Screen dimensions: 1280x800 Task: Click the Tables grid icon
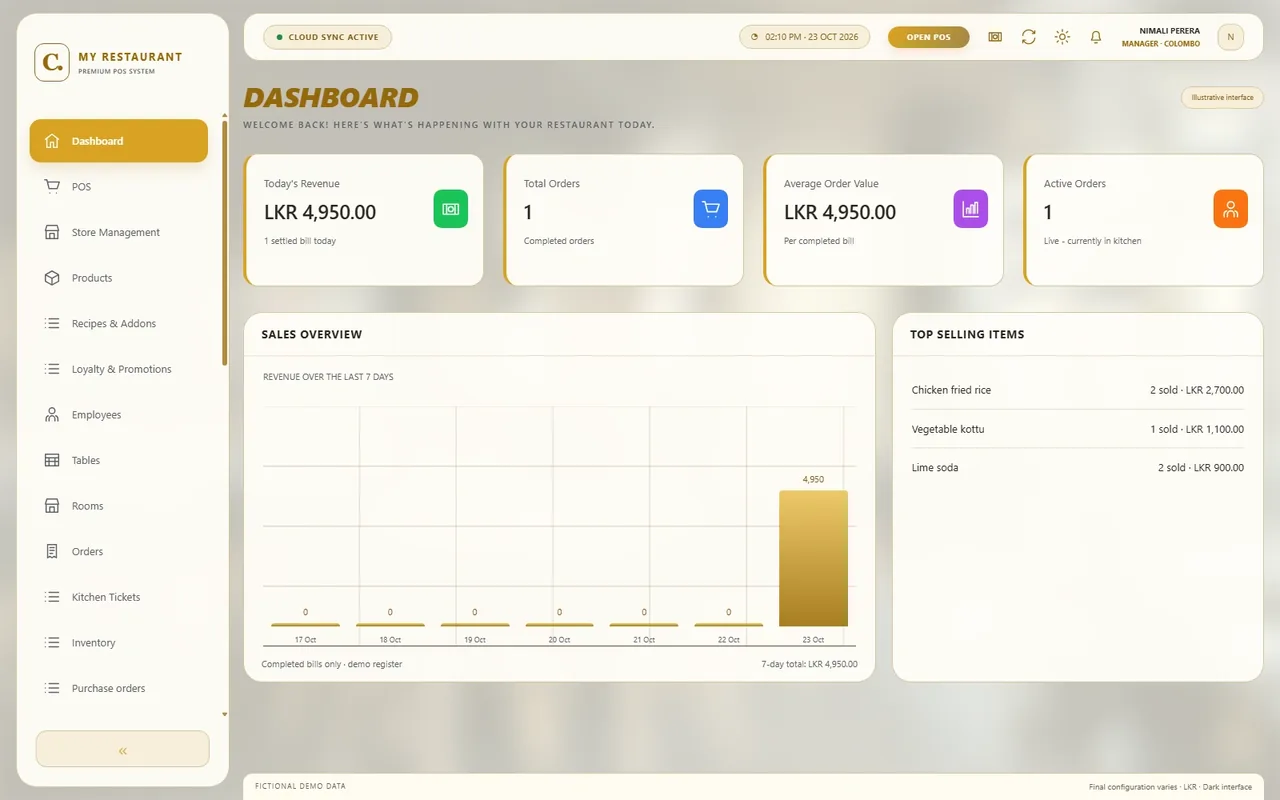(52, 460)
